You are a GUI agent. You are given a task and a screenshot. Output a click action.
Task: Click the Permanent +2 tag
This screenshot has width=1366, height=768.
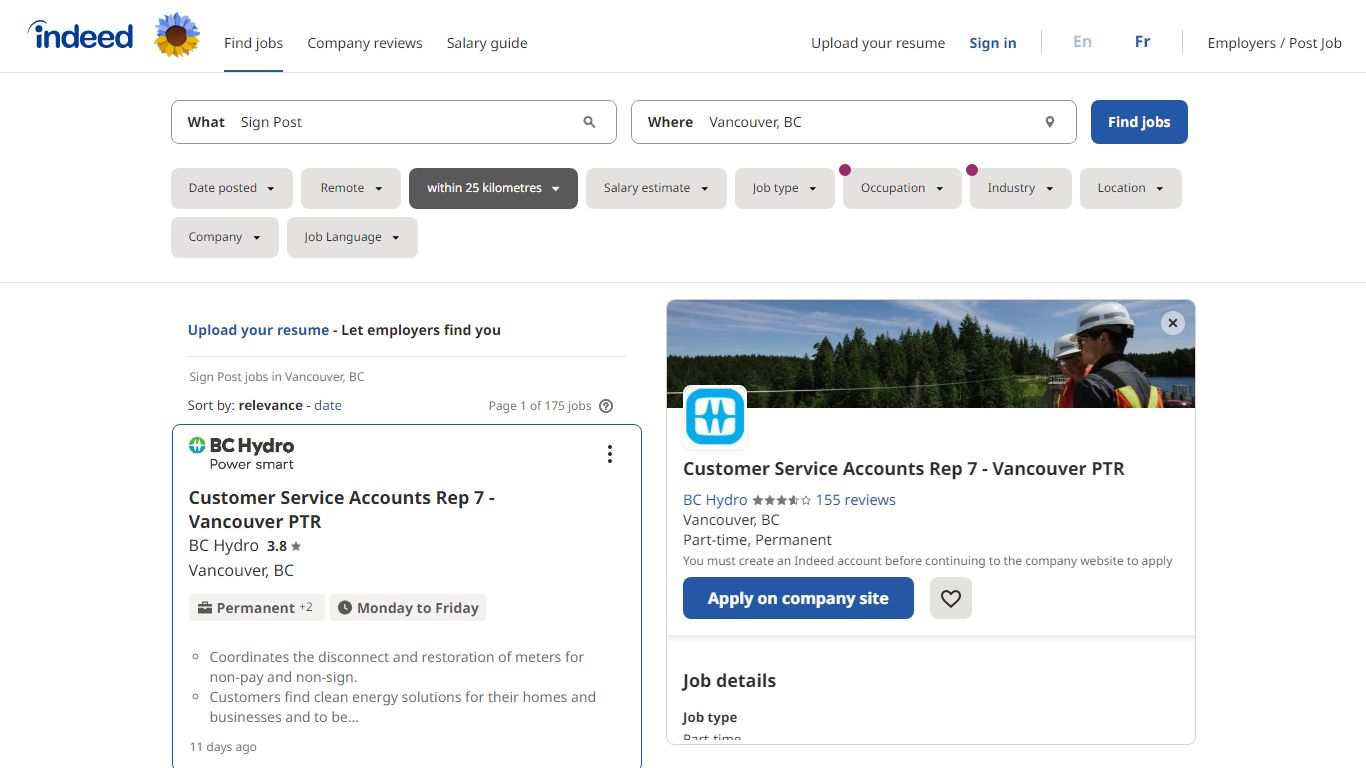(x=256, y=608)
